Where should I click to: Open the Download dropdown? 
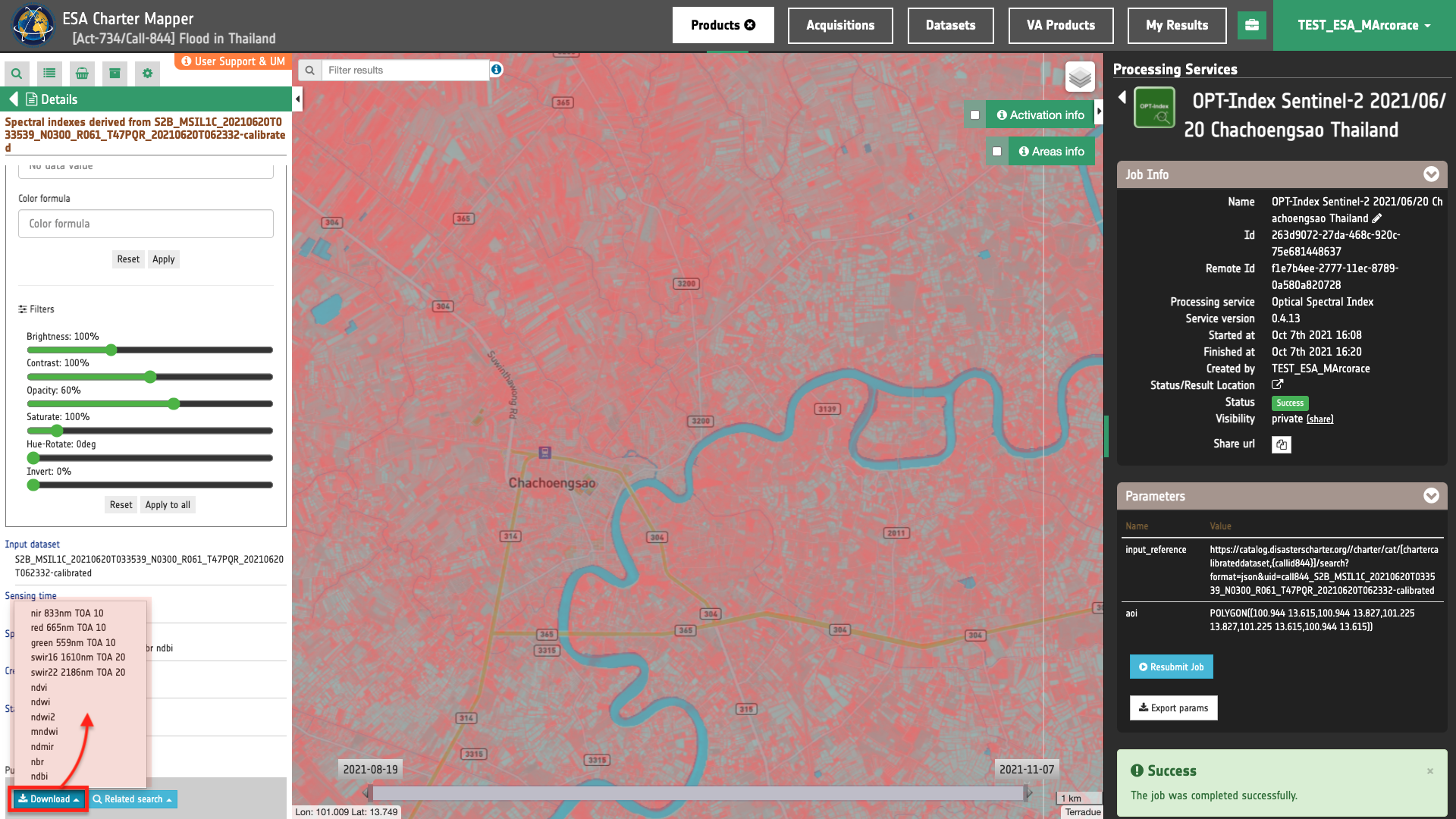pos(49,799)
